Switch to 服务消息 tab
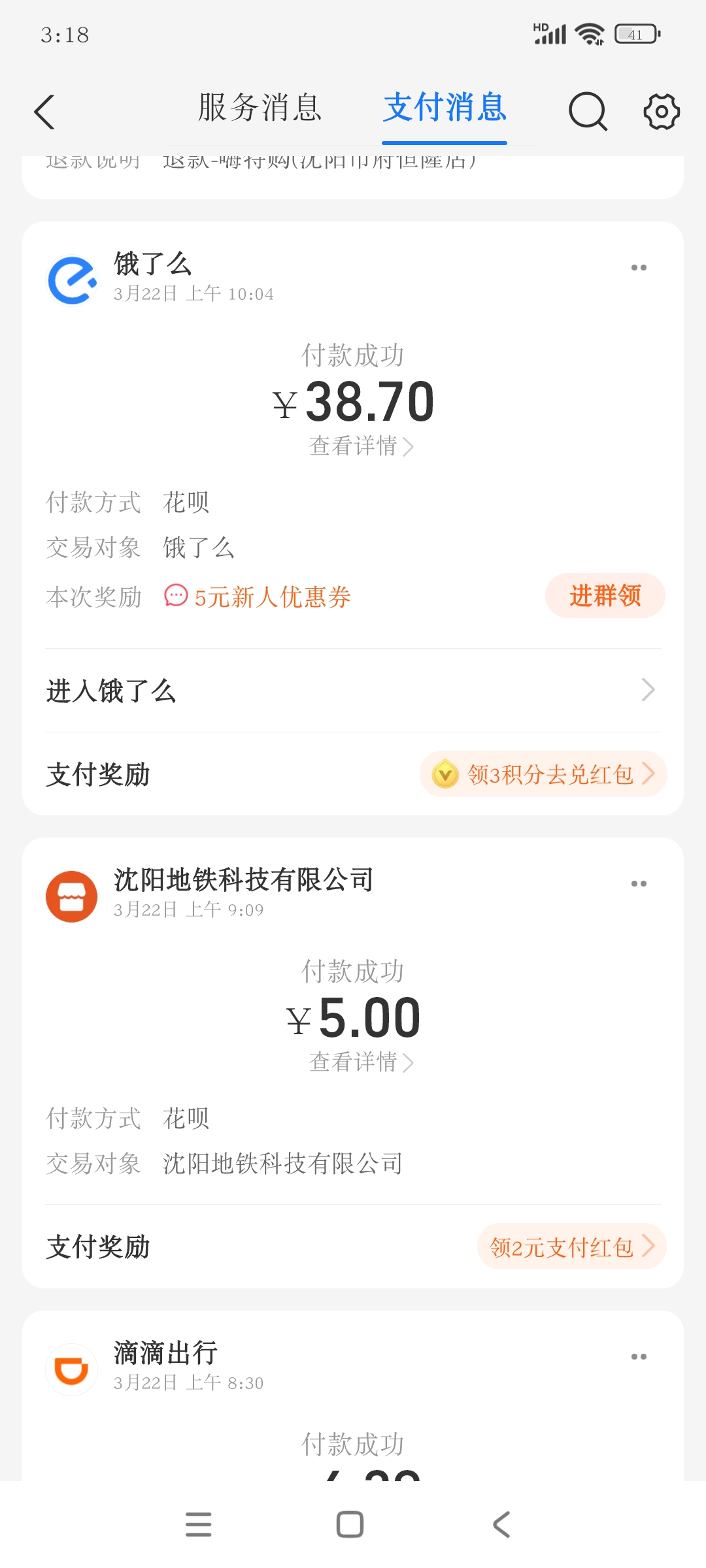 click(x=260, y=108)
